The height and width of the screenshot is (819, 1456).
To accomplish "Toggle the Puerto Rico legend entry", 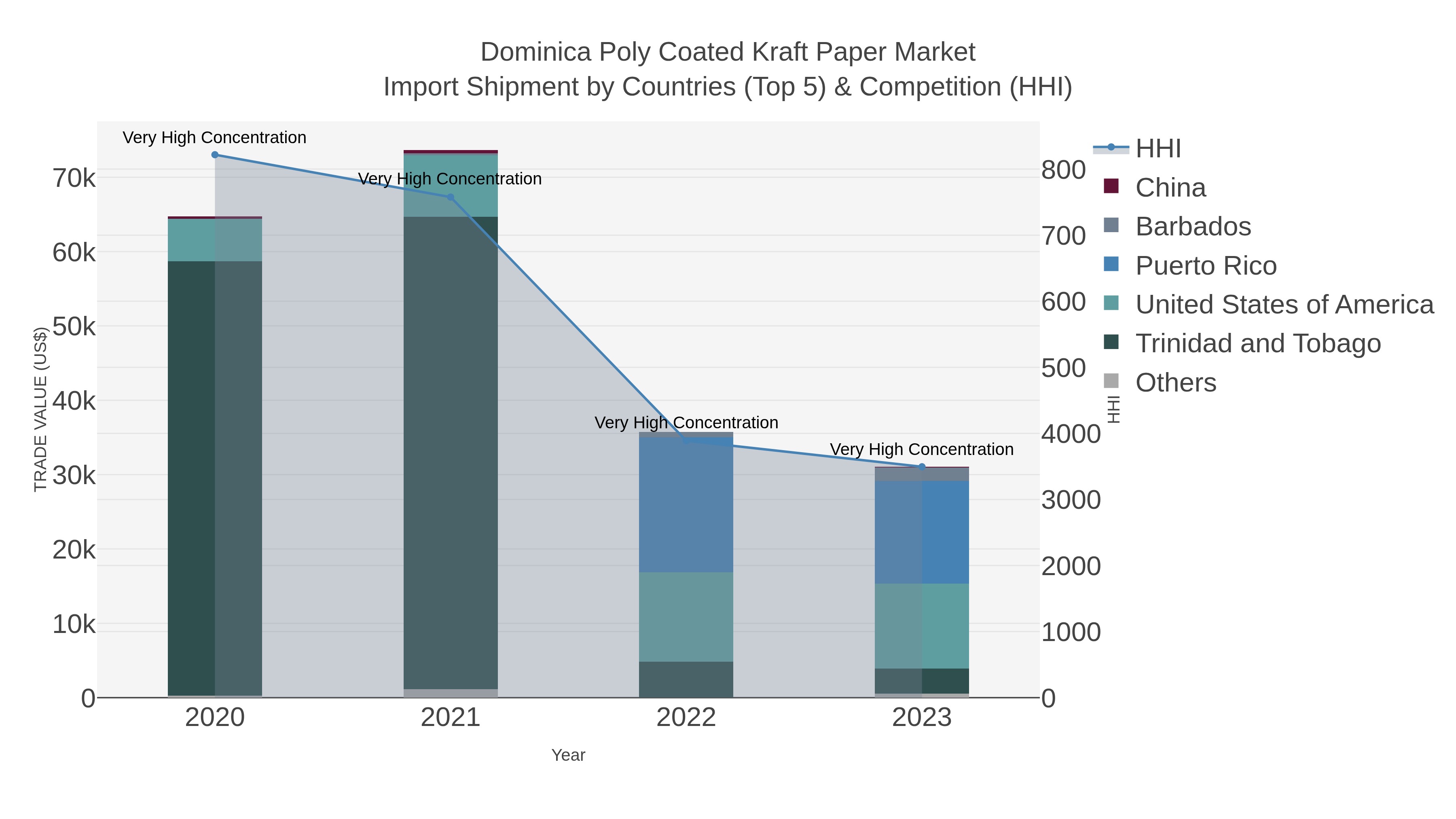I will [x=1190, y=266].
